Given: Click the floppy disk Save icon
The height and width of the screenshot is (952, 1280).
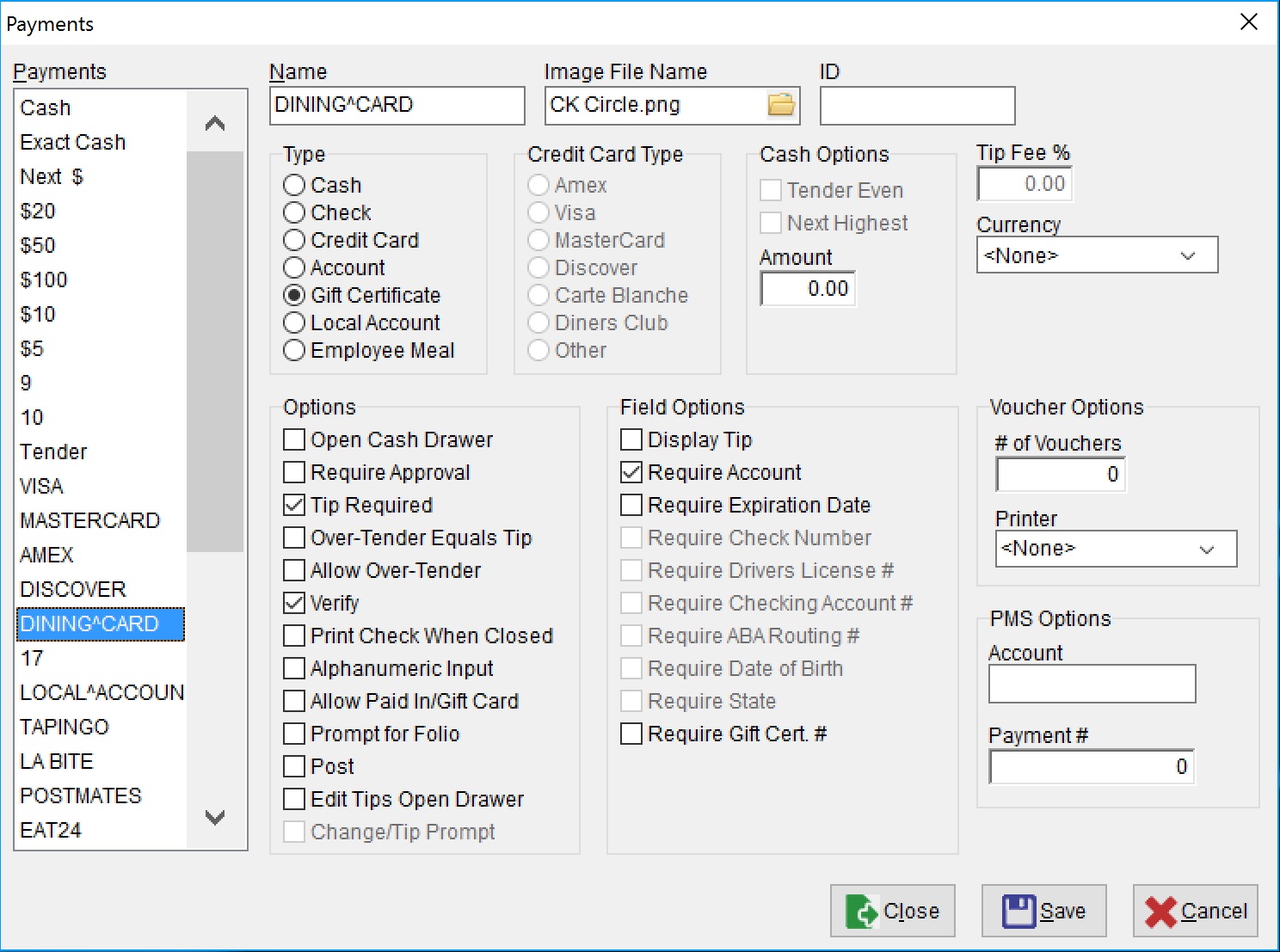Looking at the screenshot, I should (1019, 909).
